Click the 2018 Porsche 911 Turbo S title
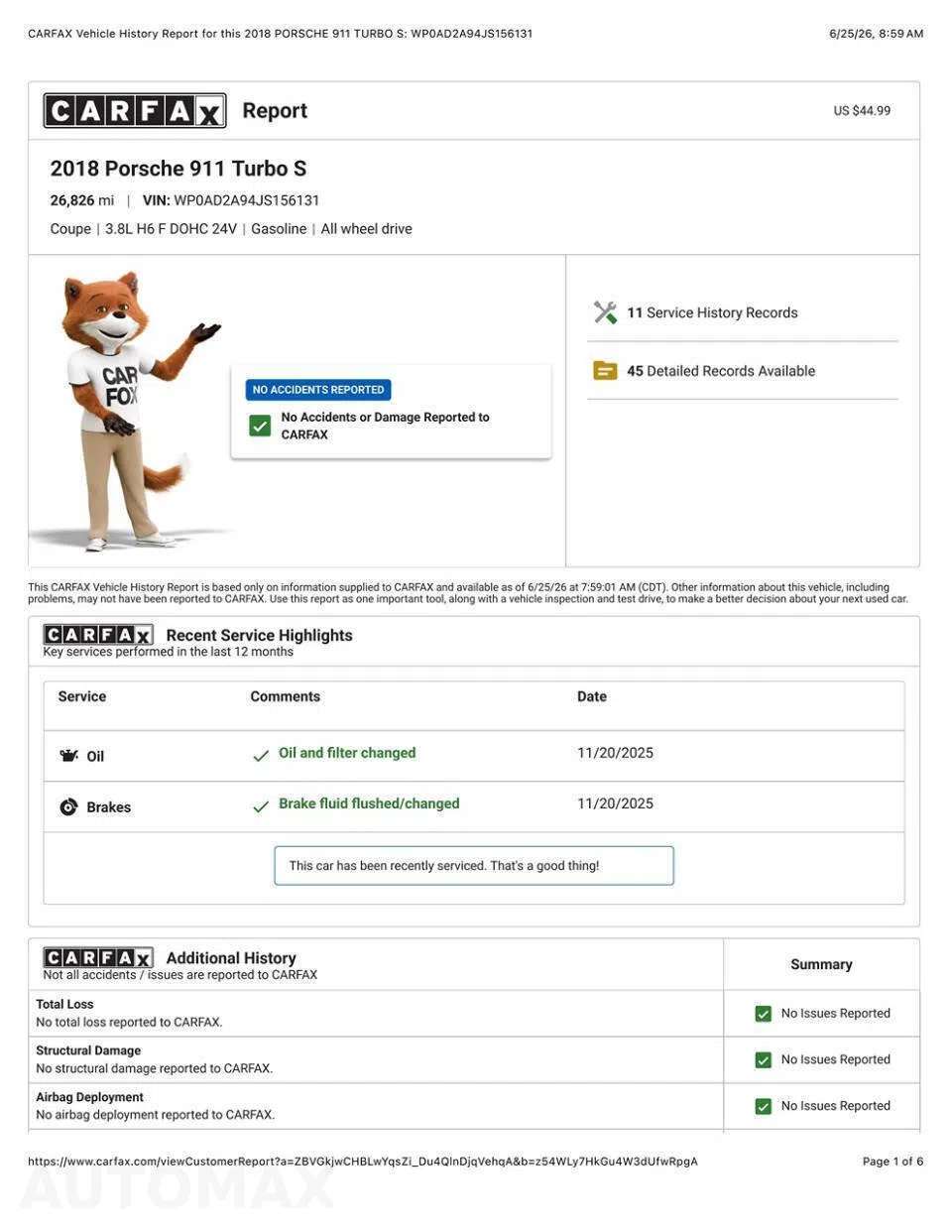Image resolution: width=952 pixels, height=1232 pixels. pyautogui.click(x=178, y=169)
